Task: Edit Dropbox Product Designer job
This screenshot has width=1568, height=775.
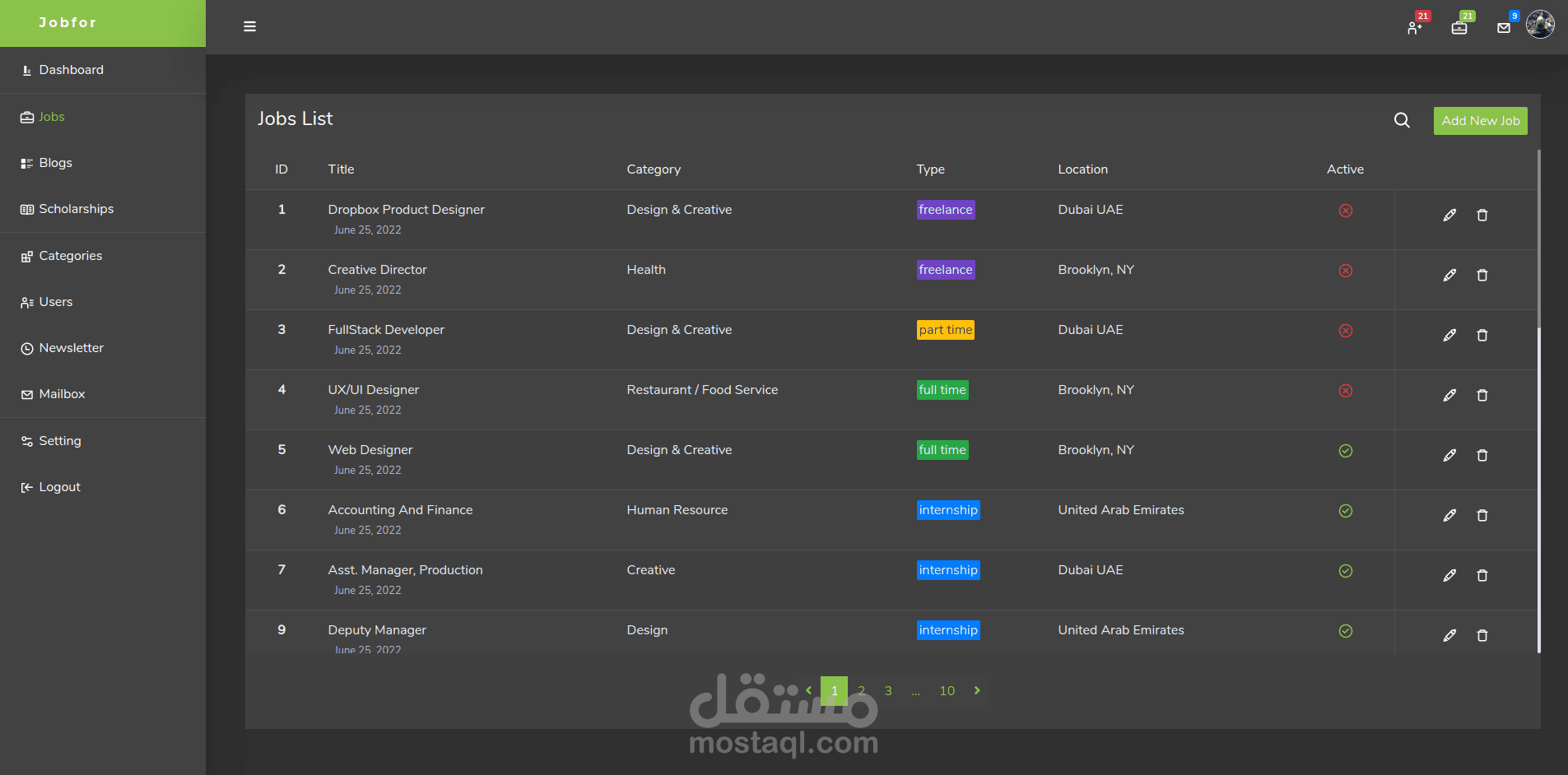Action: (x=1449, y=215)
